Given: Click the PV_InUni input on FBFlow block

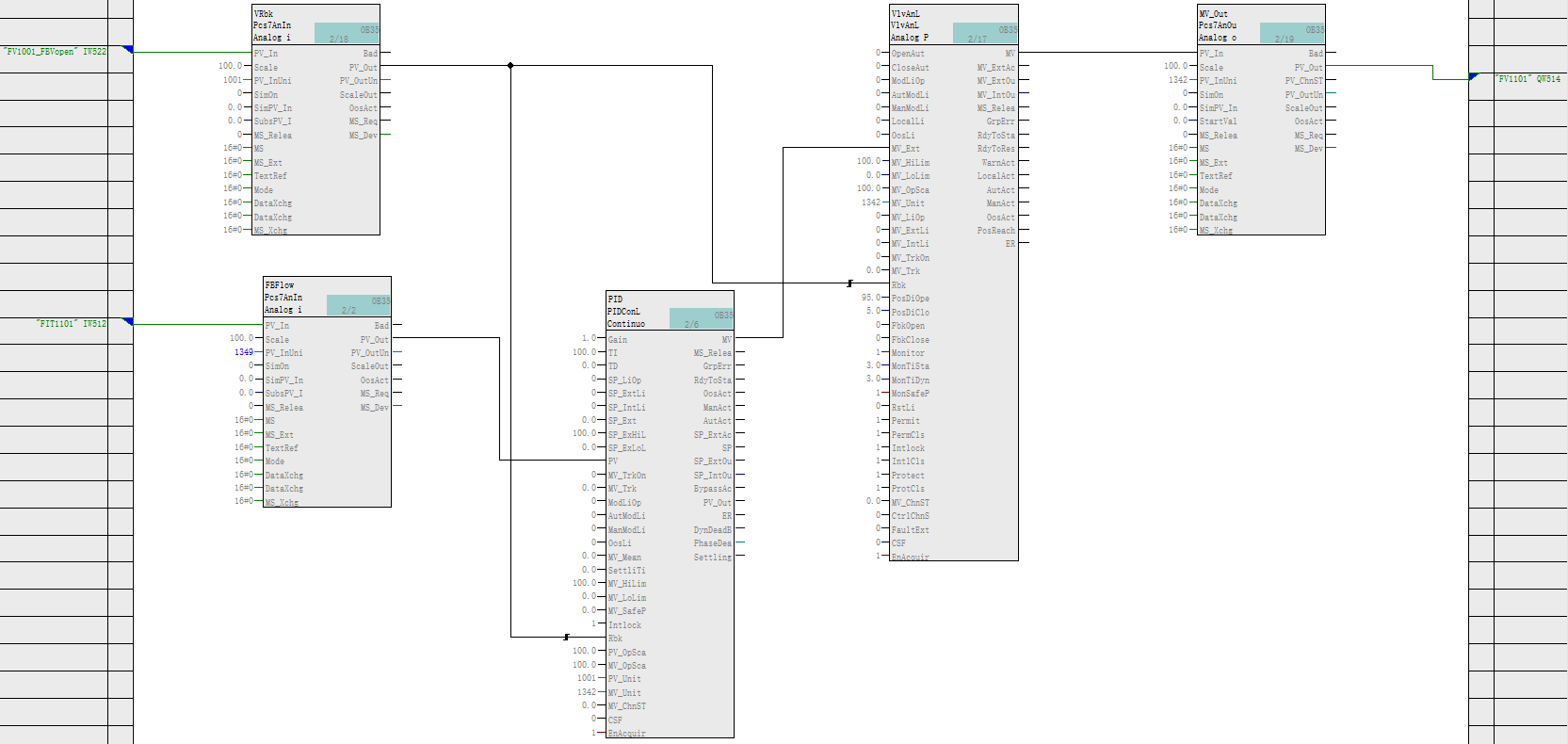Looking at the screenshot, I should click(x=283, y=353).
